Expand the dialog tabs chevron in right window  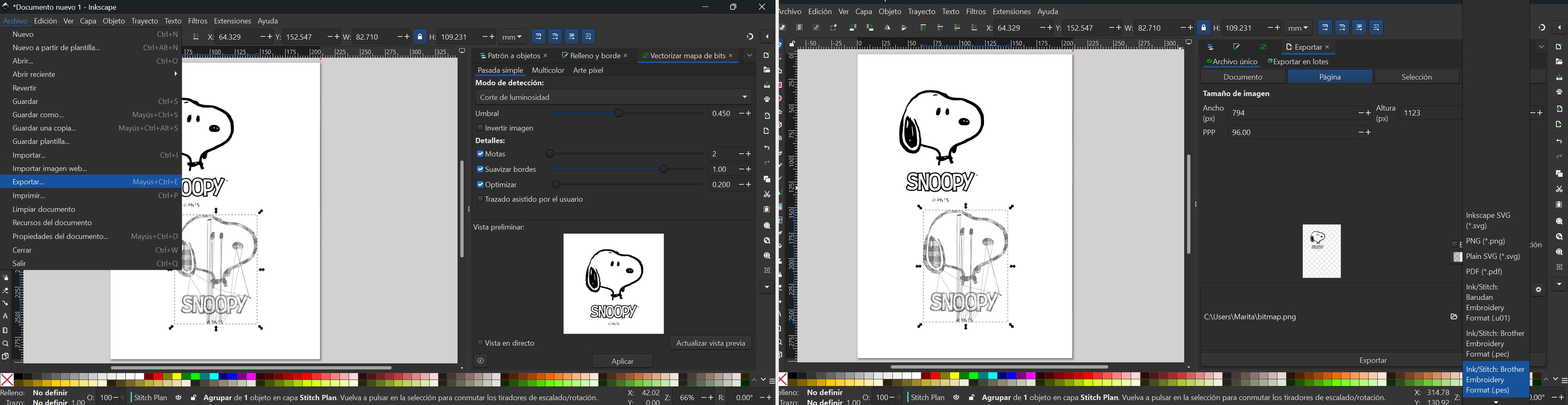point(1541,47)
